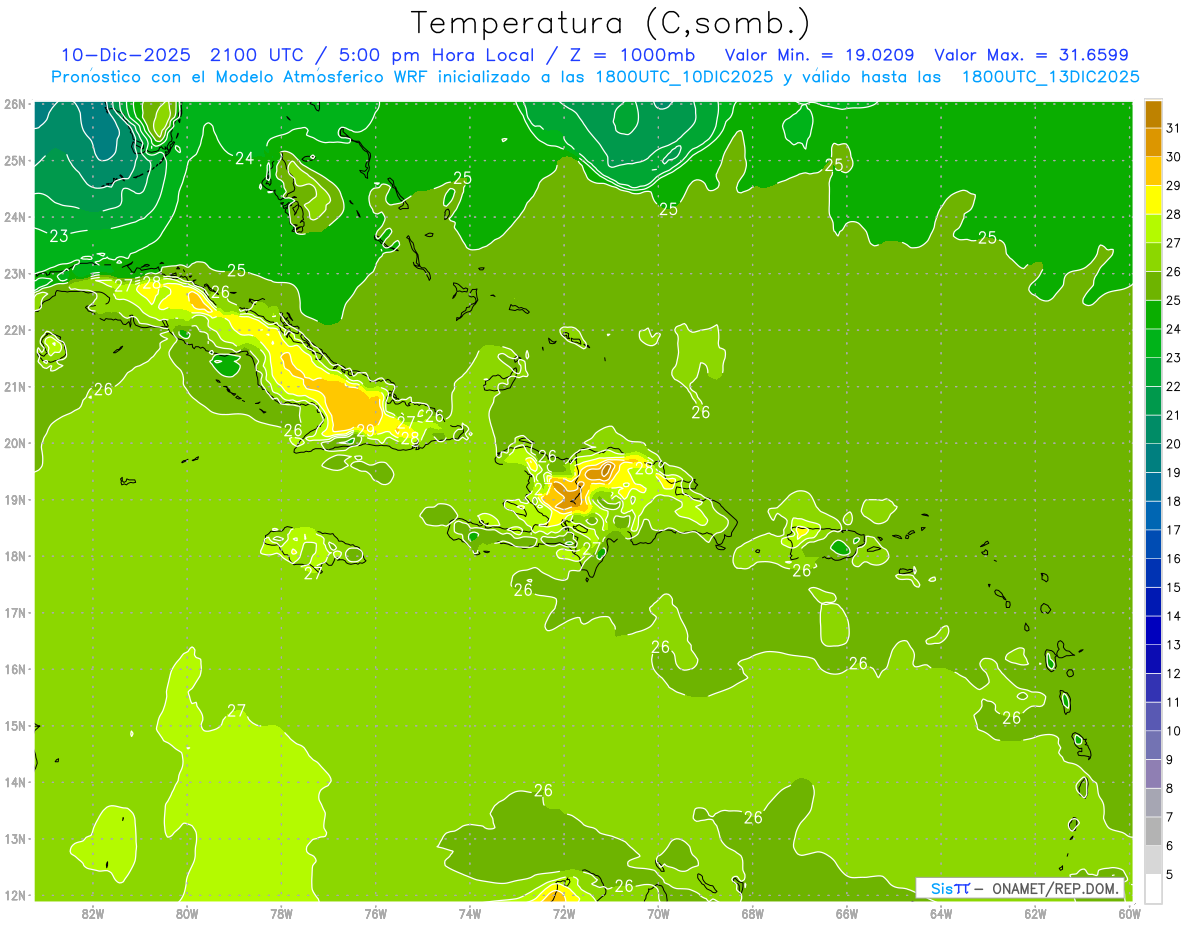
Task: Click the "24N" latitude axis label
Action: (15, 217)
